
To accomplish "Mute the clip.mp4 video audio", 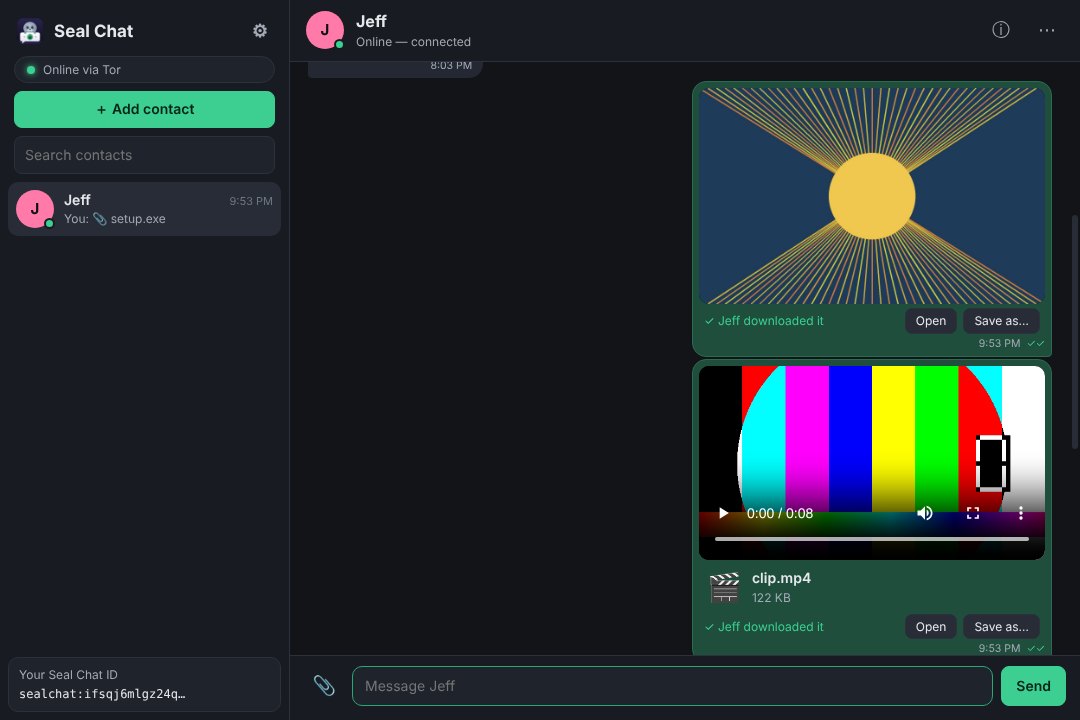I will pyautogui.click(x=924, y=513).
